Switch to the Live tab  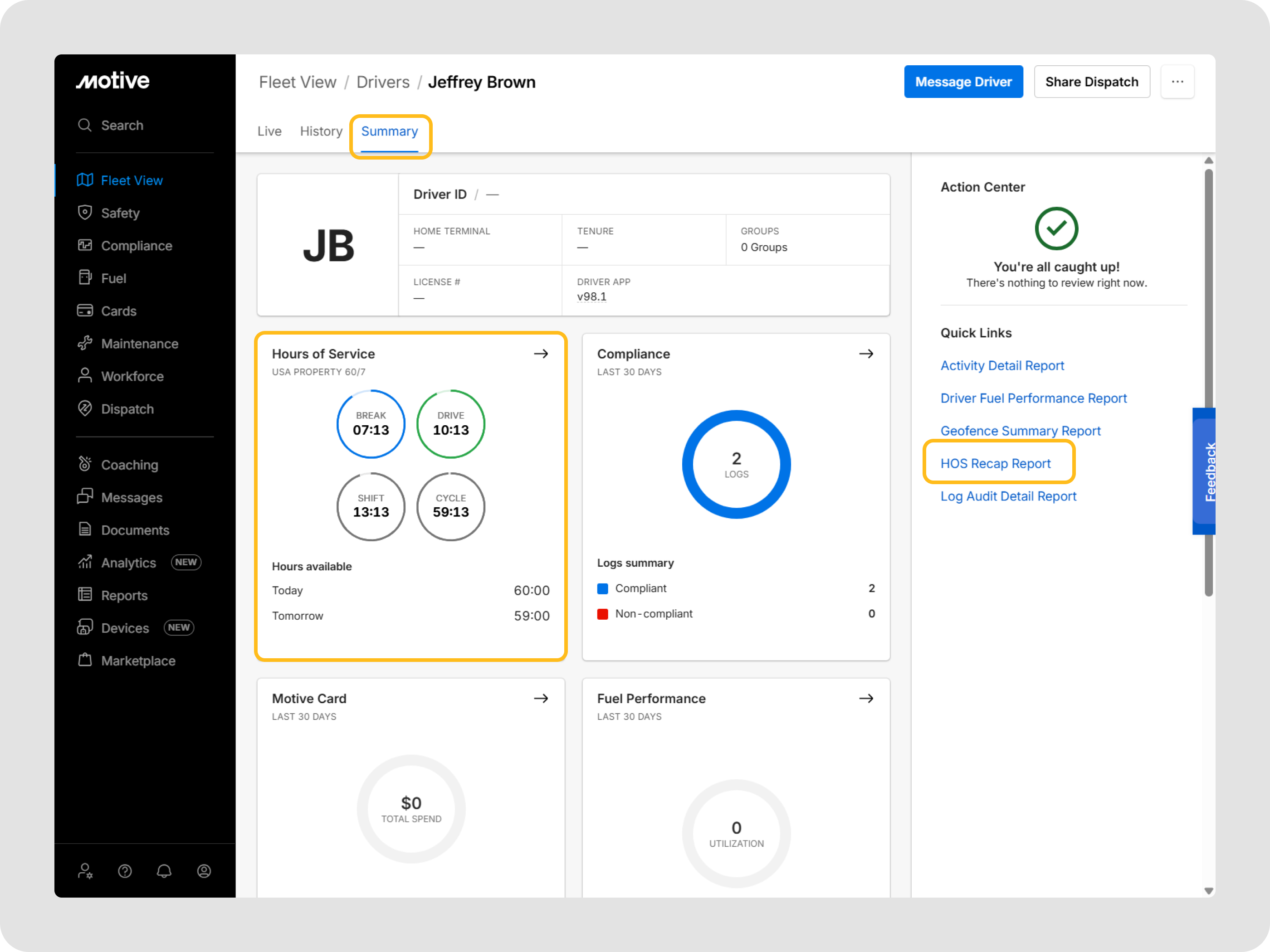pyautogui.click(x=269, y=131)
